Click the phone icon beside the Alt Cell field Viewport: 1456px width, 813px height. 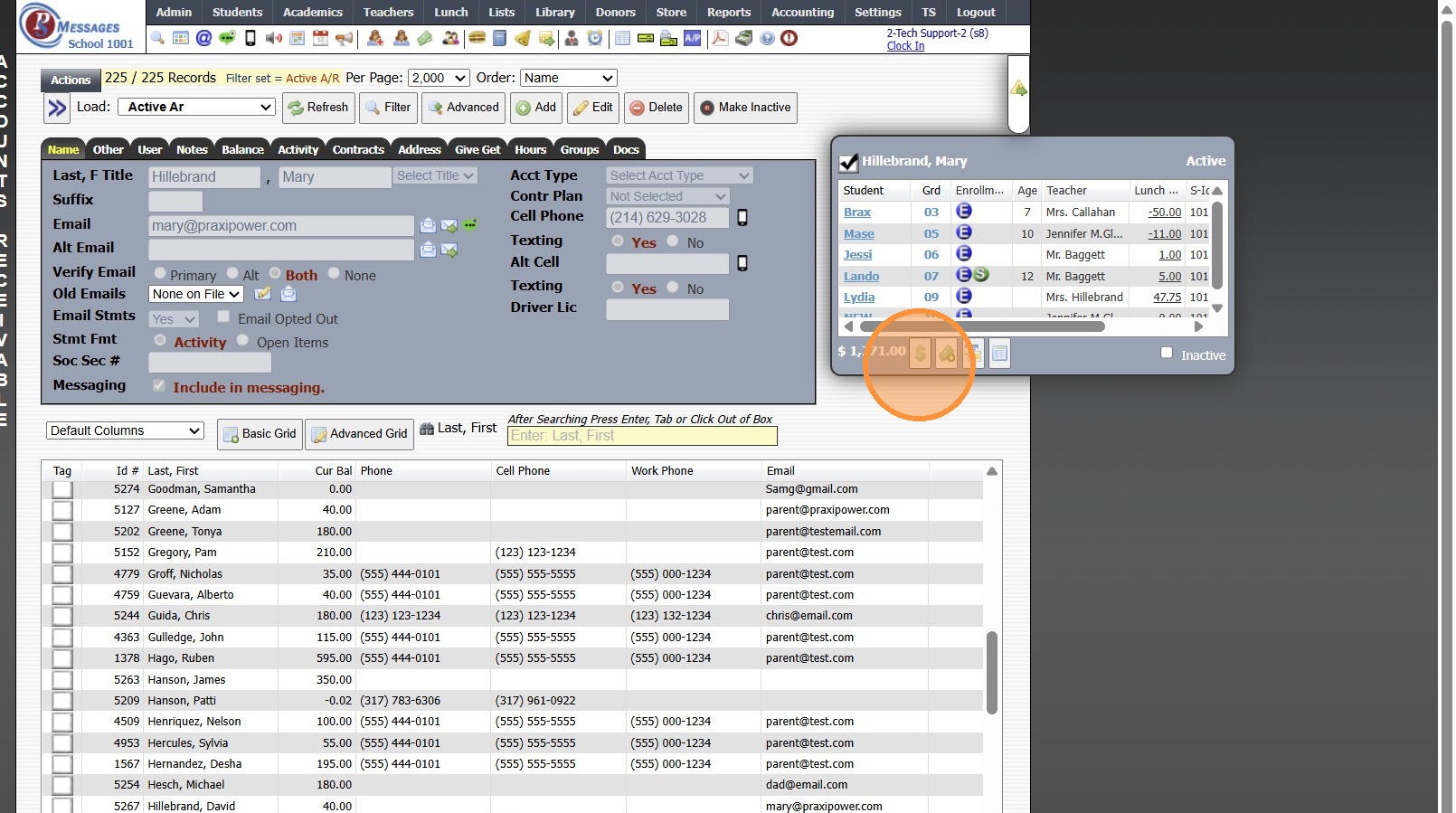(x=742, y=263)
